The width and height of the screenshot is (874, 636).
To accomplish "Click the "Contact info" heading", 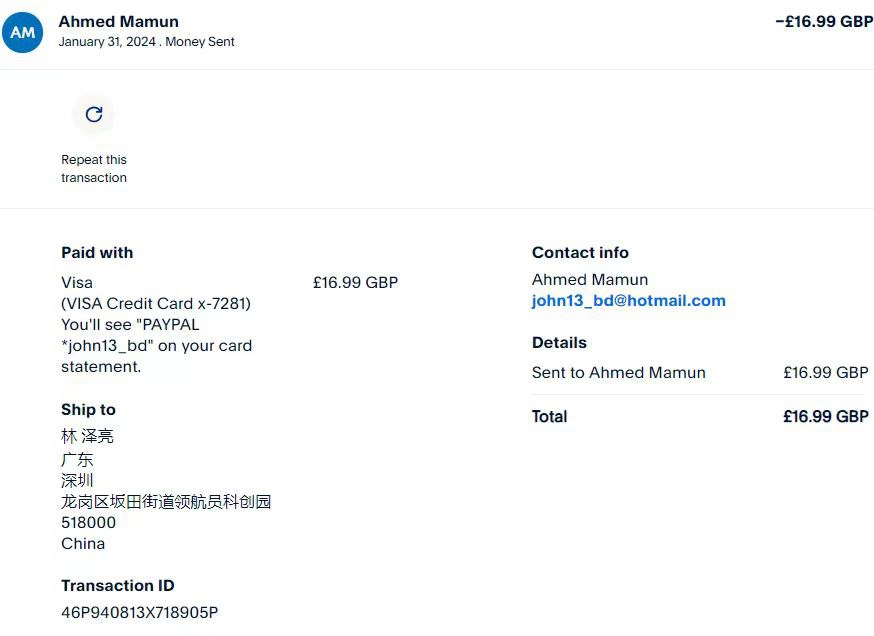I will click(580, 253).
